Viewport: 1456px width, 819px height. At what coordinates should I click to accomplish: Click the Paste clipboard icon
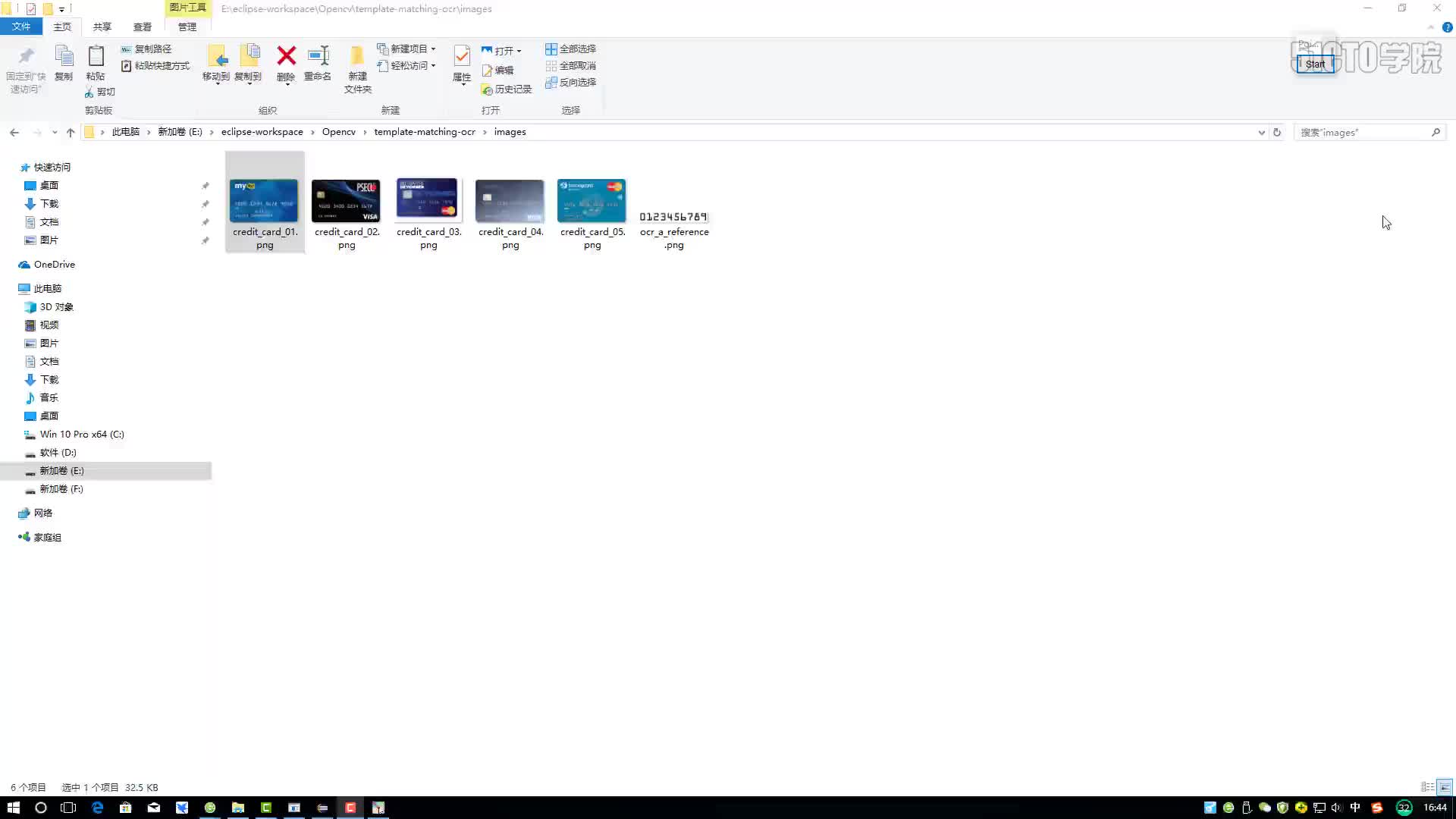(x=96, y=57)
